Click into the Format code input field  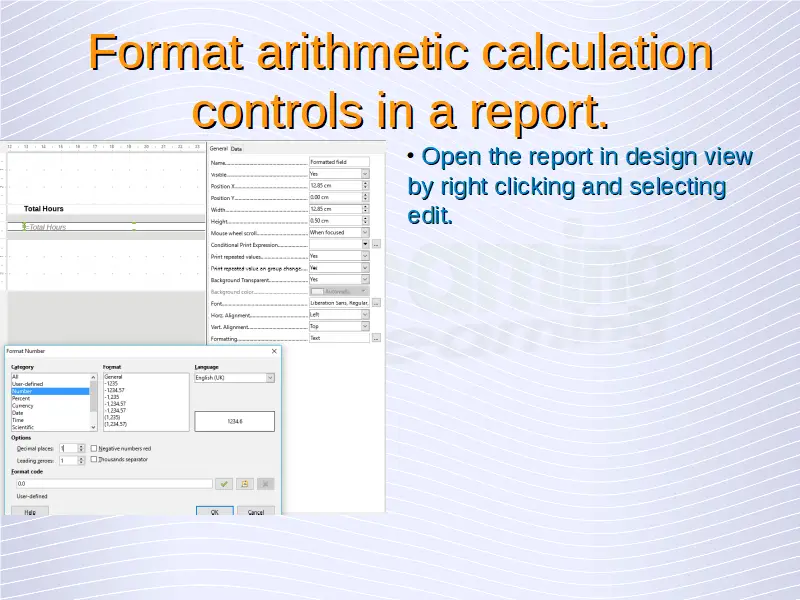click(114, 484)
